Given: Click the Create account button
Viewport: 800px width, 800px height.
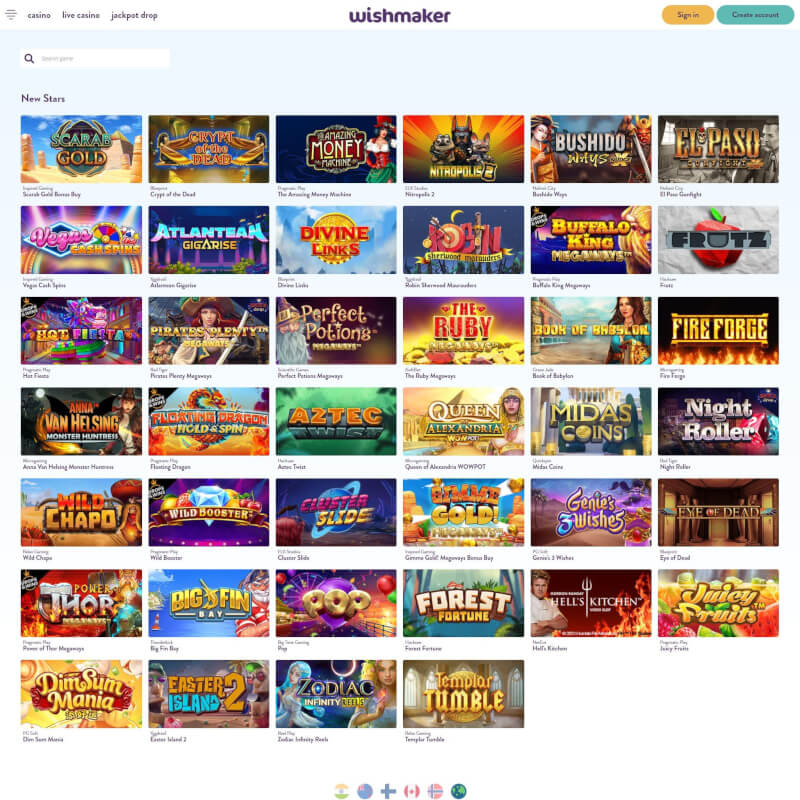Looking at the screenshot, I should [x=755, y=15].
